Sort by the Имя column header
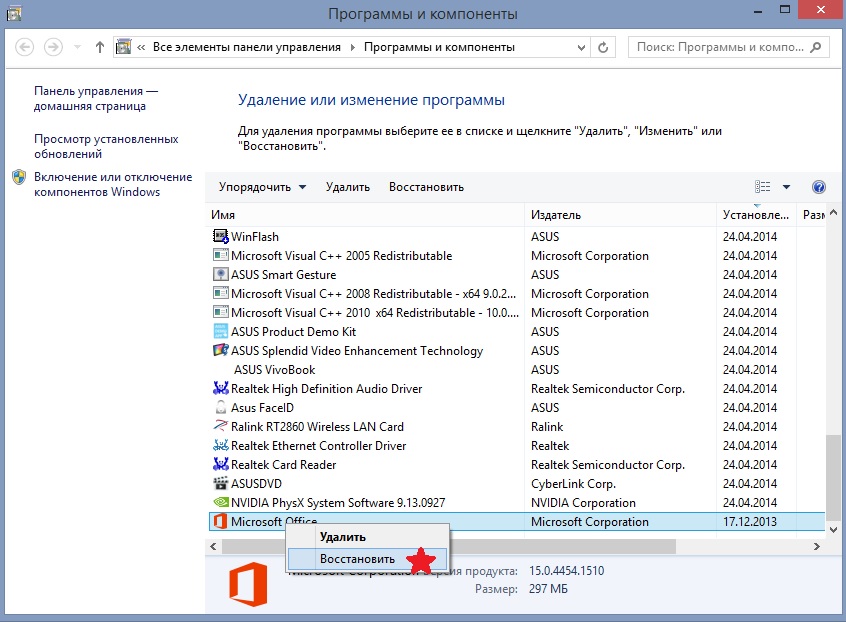 coord(365,215)
